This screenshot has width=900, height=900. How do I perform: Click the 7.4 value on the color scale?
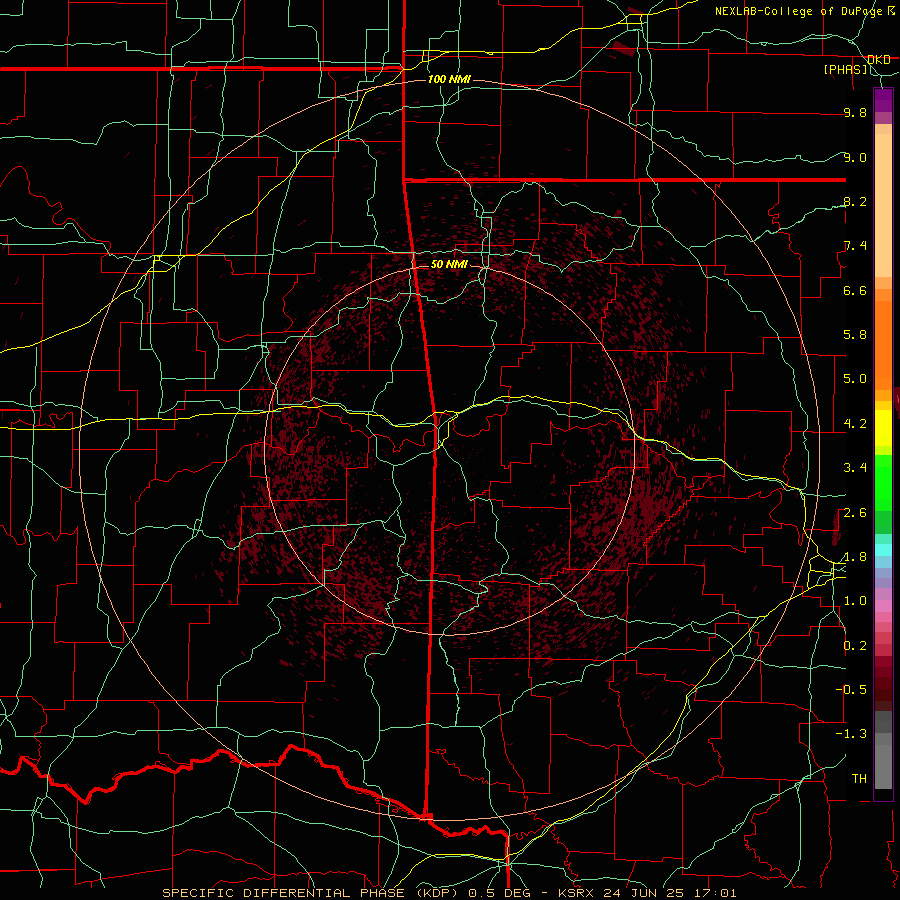click(x=855, y=246)
